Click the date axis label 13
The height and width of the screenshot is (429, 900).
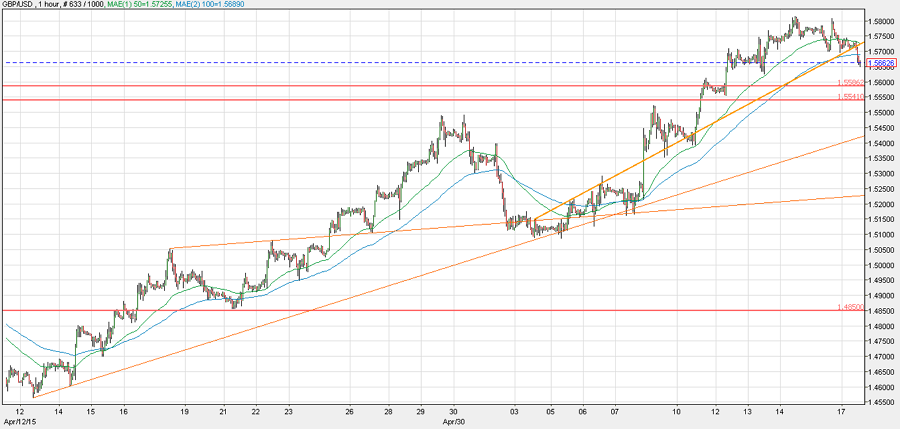click(747, 412)
